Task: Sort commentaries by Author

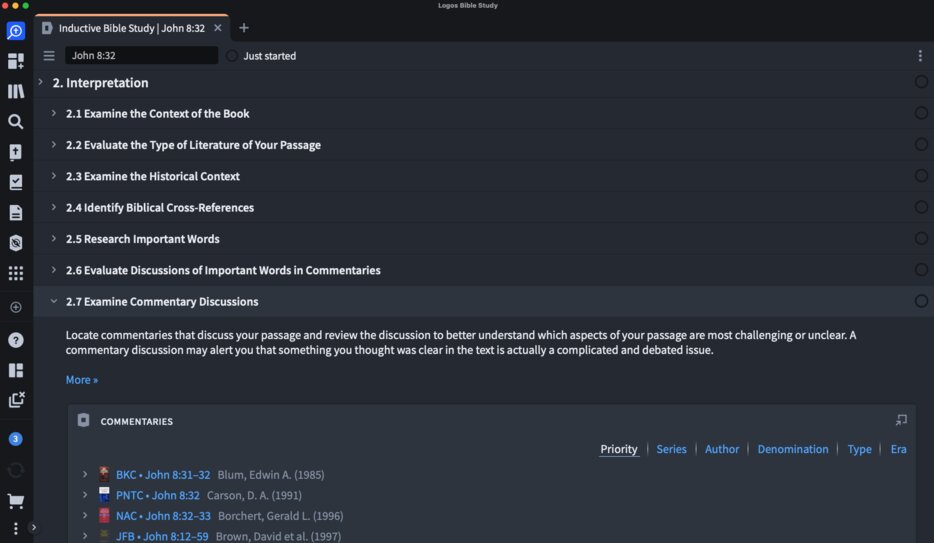Action: [722, 449]
